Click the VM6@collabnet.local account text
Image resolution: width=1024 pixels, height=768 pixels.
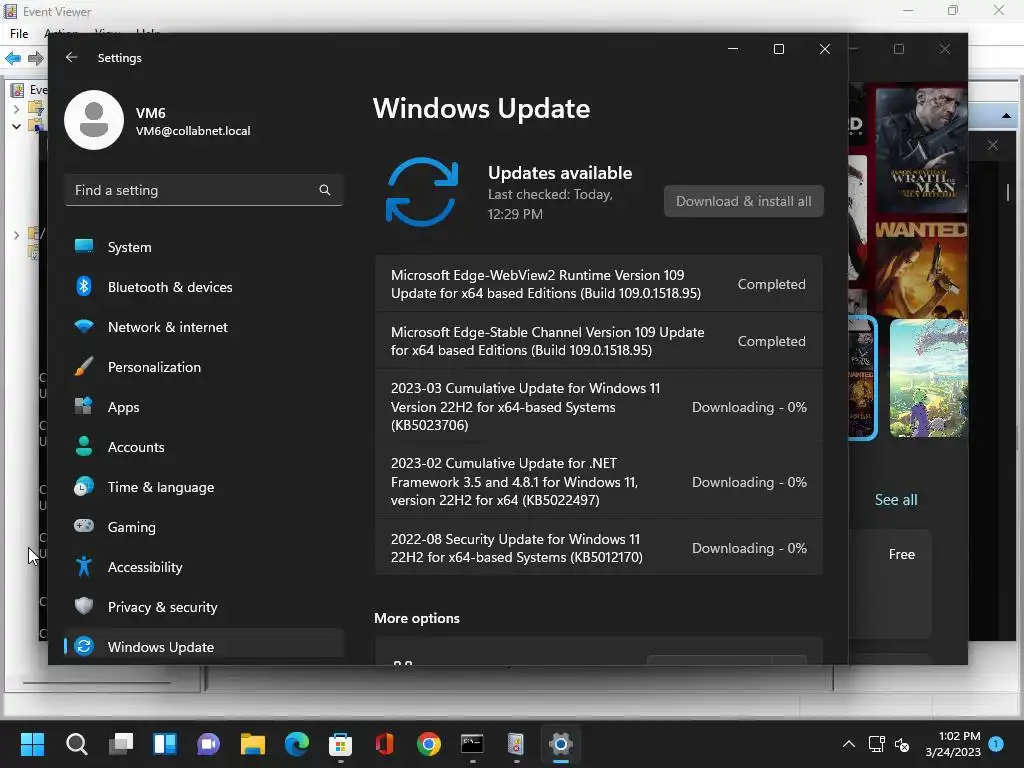[193, 131]
